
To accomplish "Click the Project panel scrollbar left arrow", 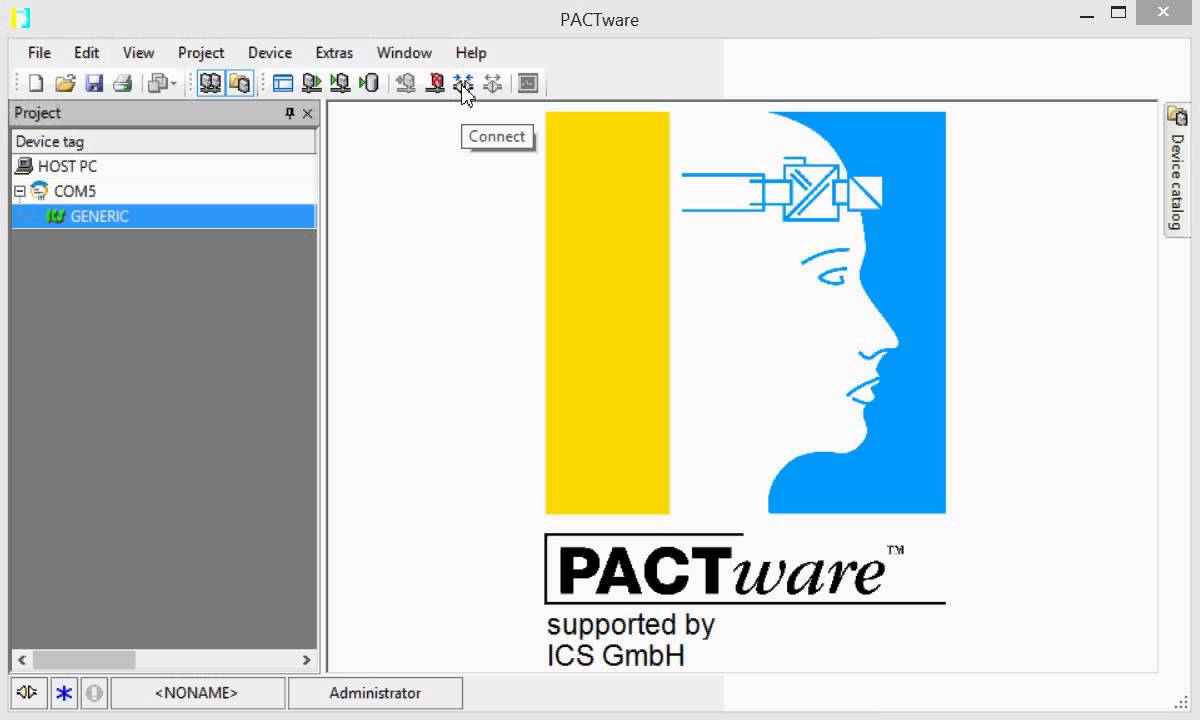I will tap(21, 660).
